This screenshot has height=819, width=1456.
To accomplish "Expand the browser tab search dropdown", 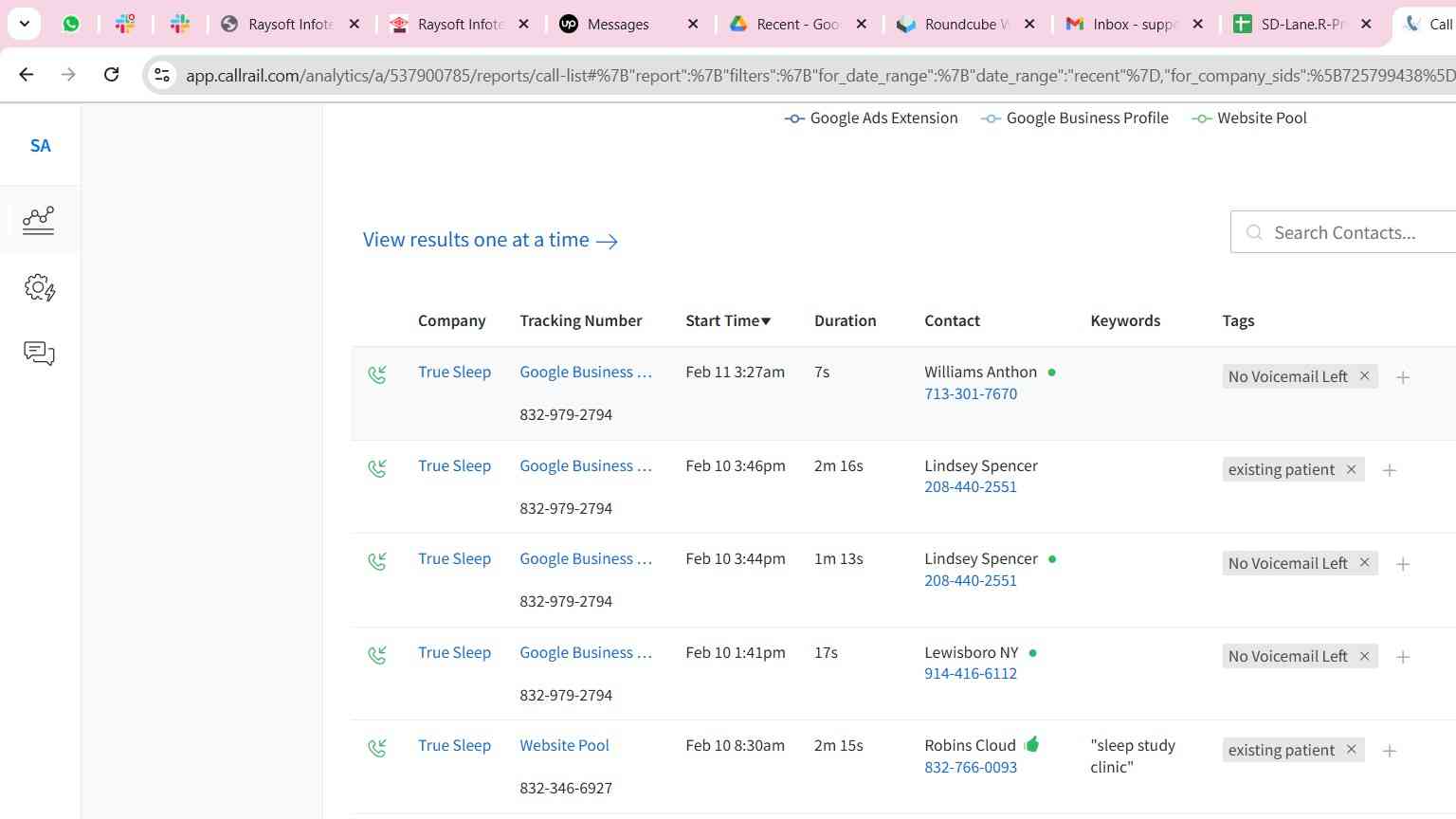I will (24, 24).
